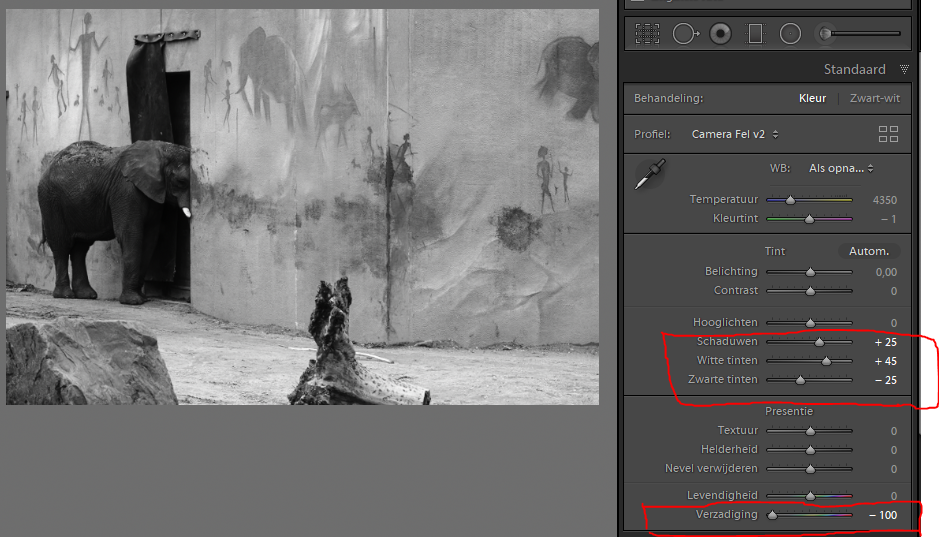939x537 pixels.
Task: Open the profile browser grid icon
Action: pos(887,134)
